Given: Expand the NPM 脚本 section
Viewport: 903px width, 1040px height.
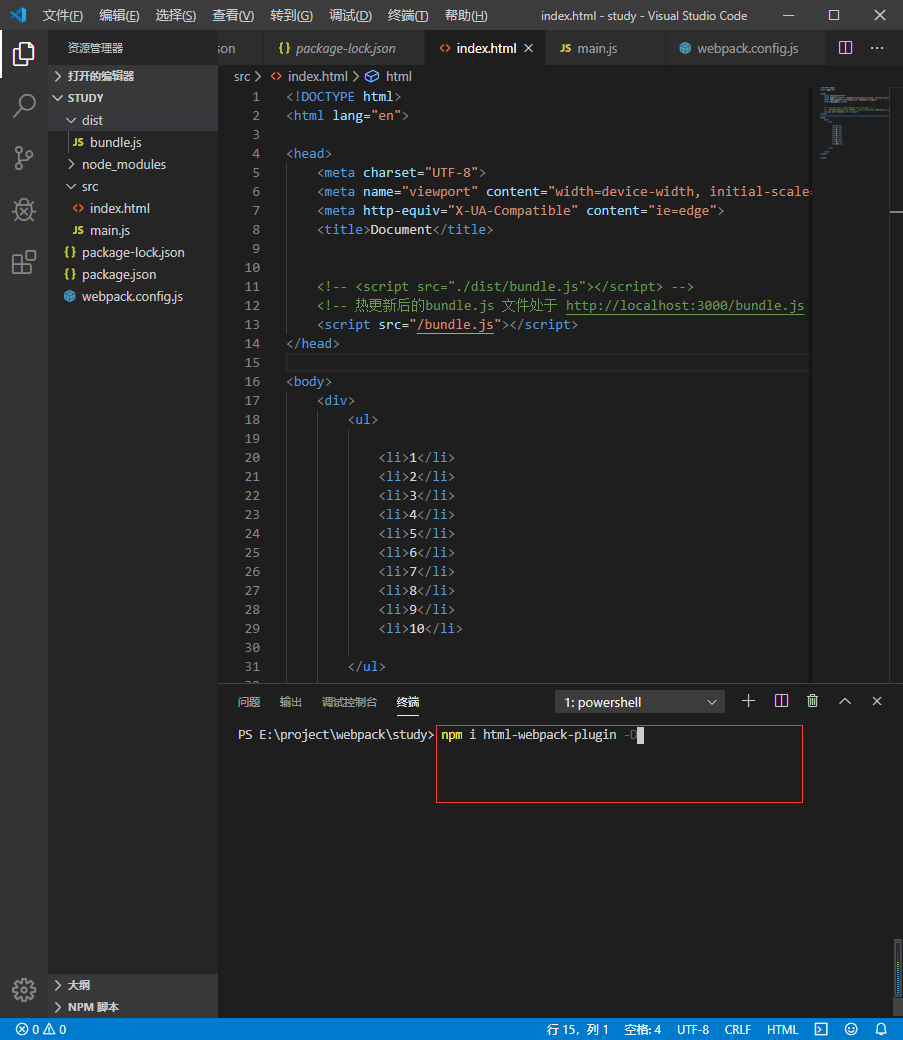Looking at the screenshot, I should point(133,1007).
